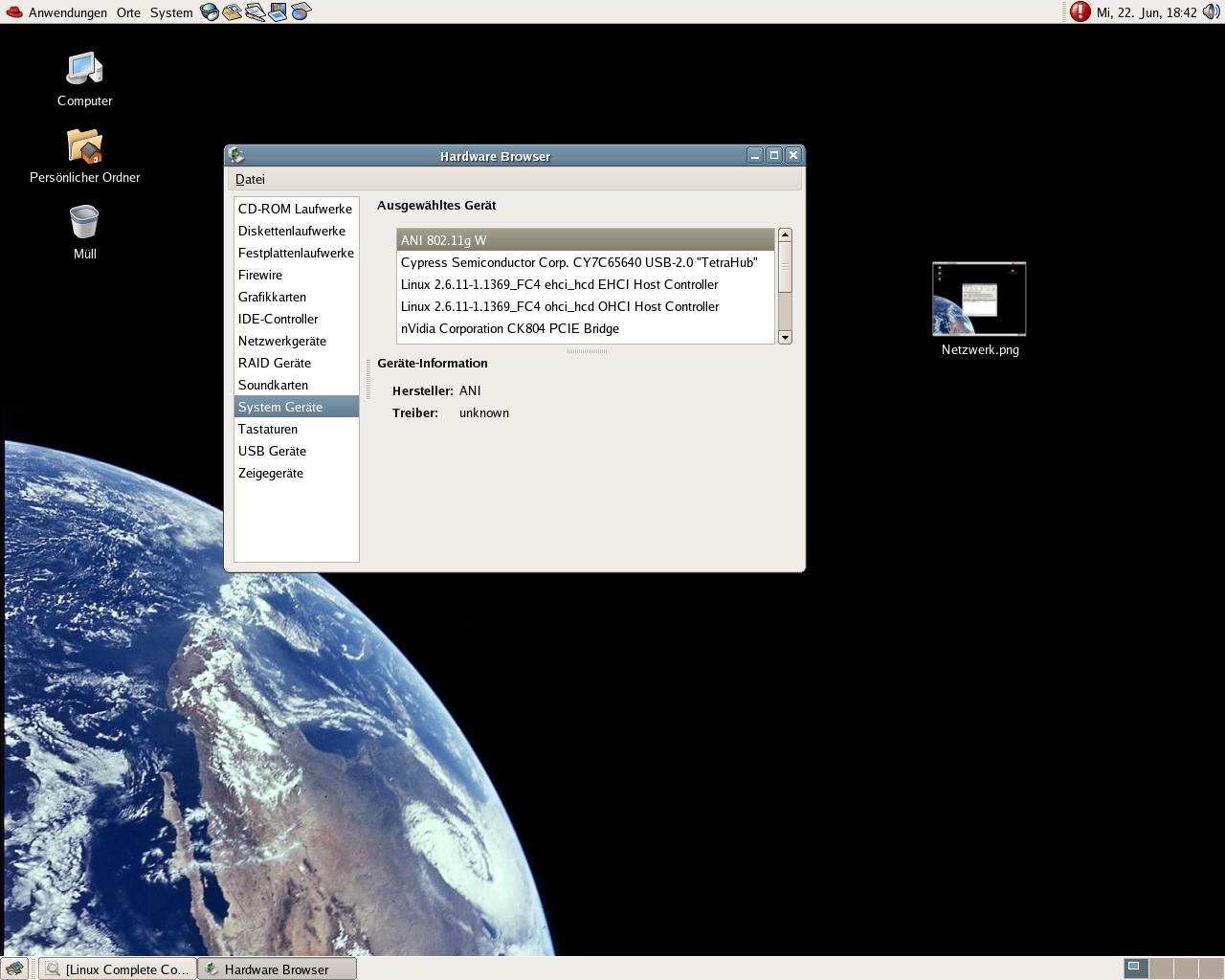Click the date and time clock
Viewport: 1225px width, 980px height.
point(1147,12)
